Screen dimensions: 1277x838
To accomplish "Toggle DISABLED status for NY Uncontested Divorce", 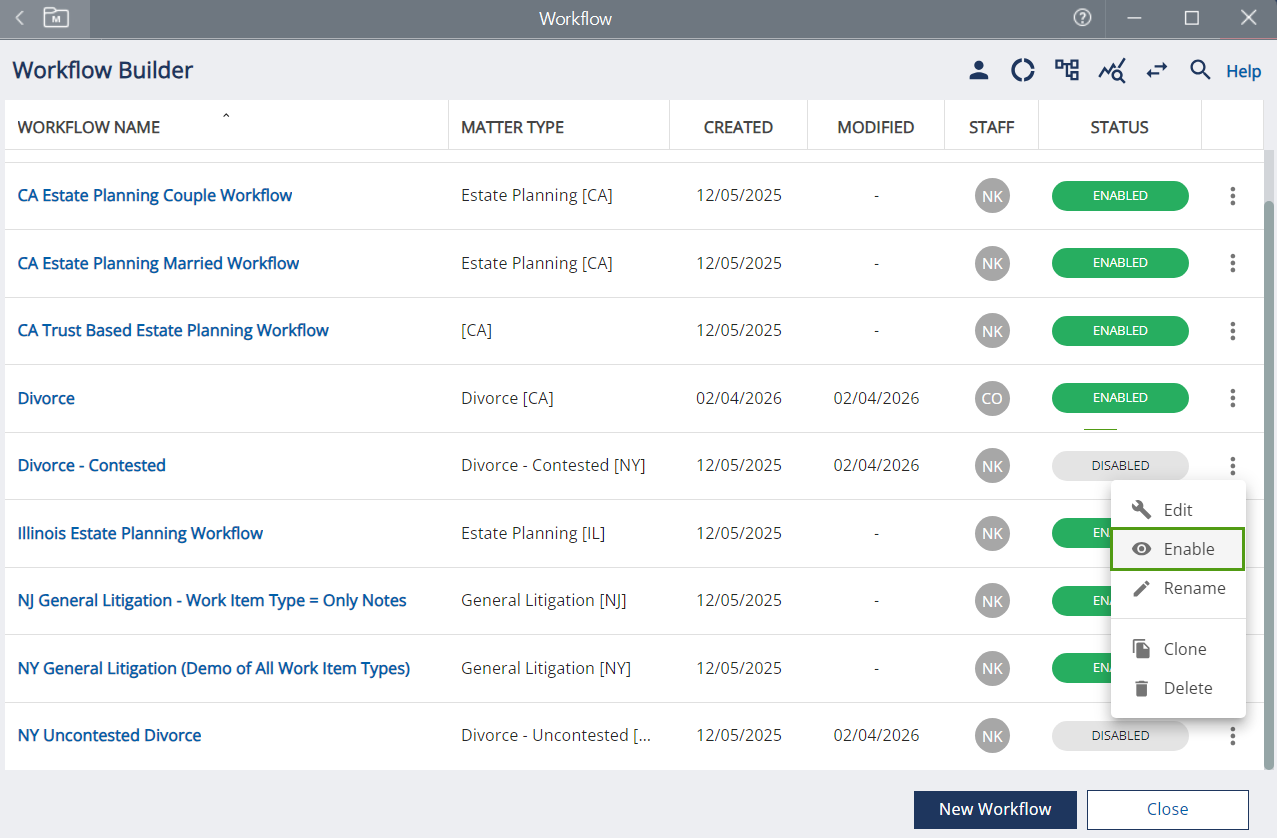I will (x=1119, y=736).
